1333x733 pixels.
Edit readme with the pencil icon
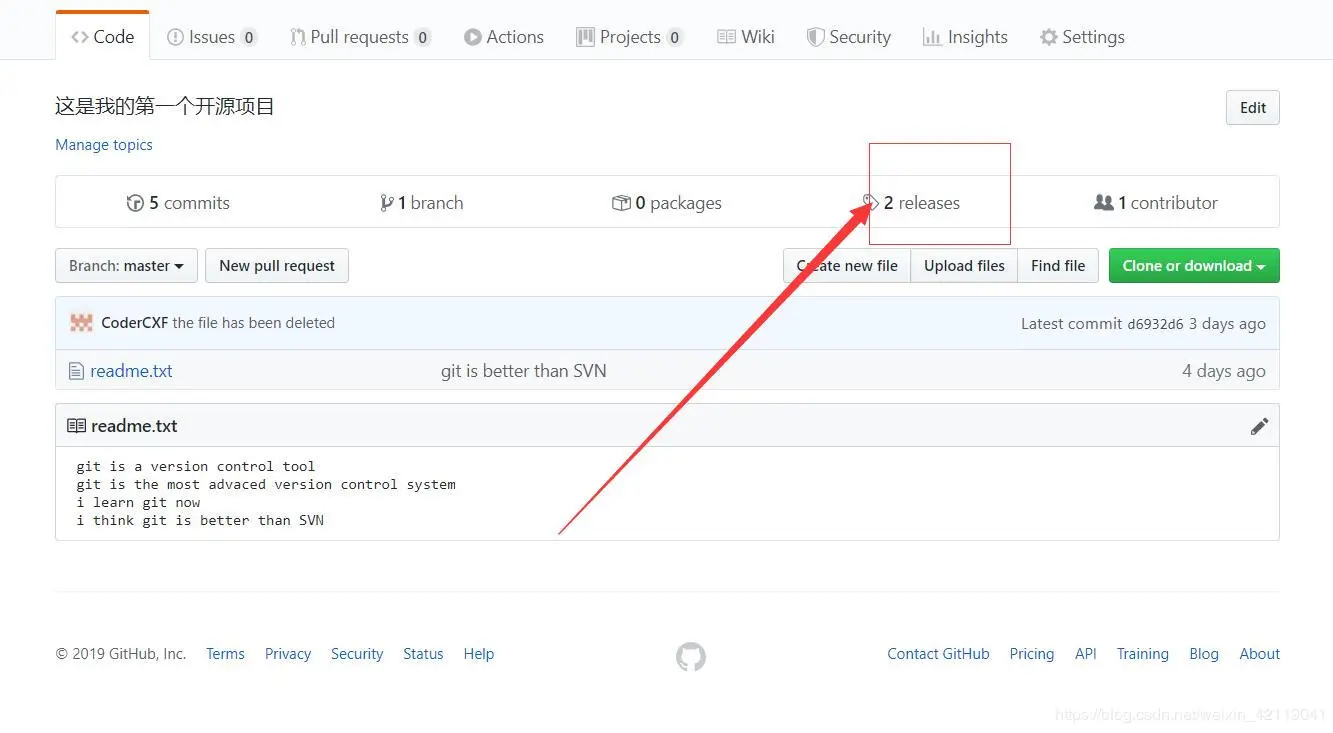[x=1259, y=426]
